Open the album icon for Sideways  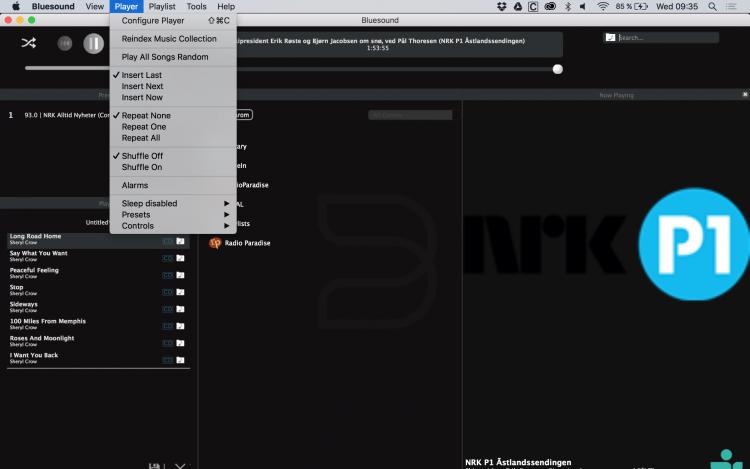[x=180, y=309]
